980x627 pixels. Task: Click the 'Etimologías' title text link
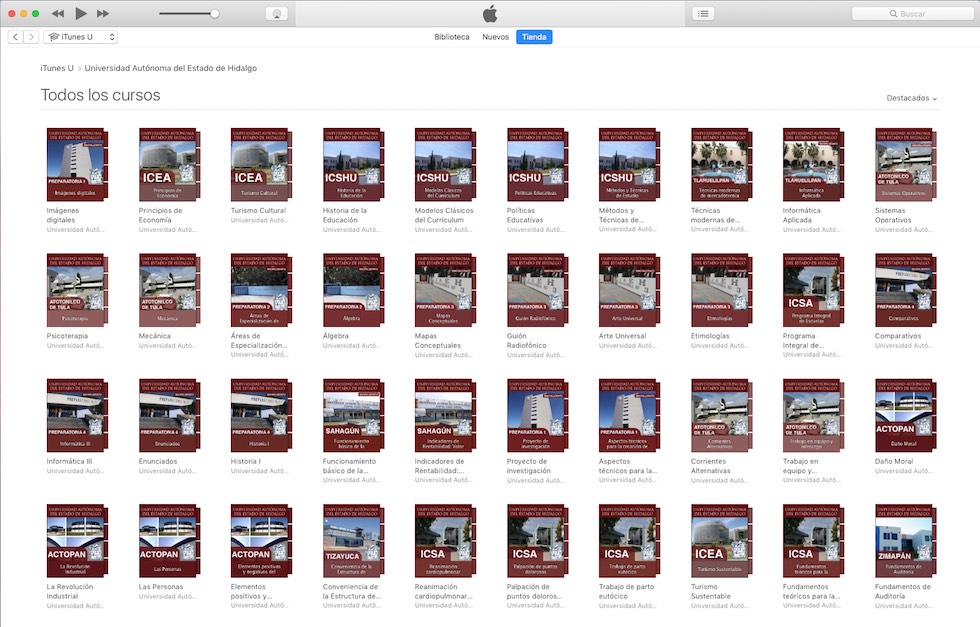(x=710, y=336)
